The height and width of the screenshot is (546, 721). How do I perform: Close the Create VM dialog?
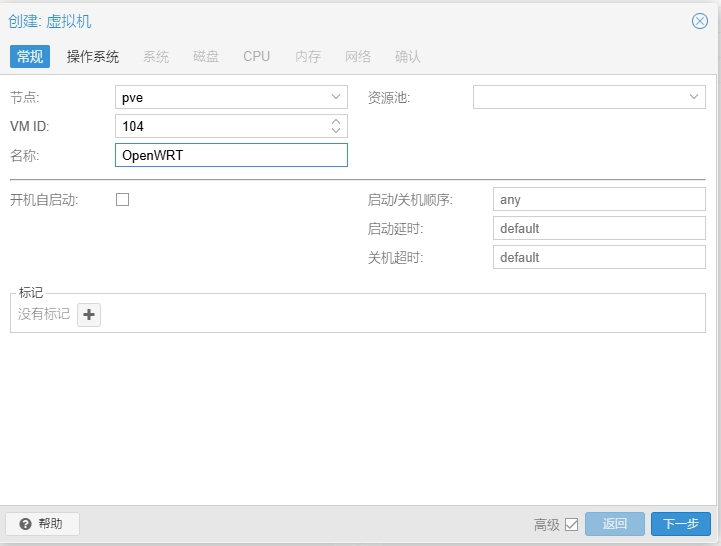point(700,21)
